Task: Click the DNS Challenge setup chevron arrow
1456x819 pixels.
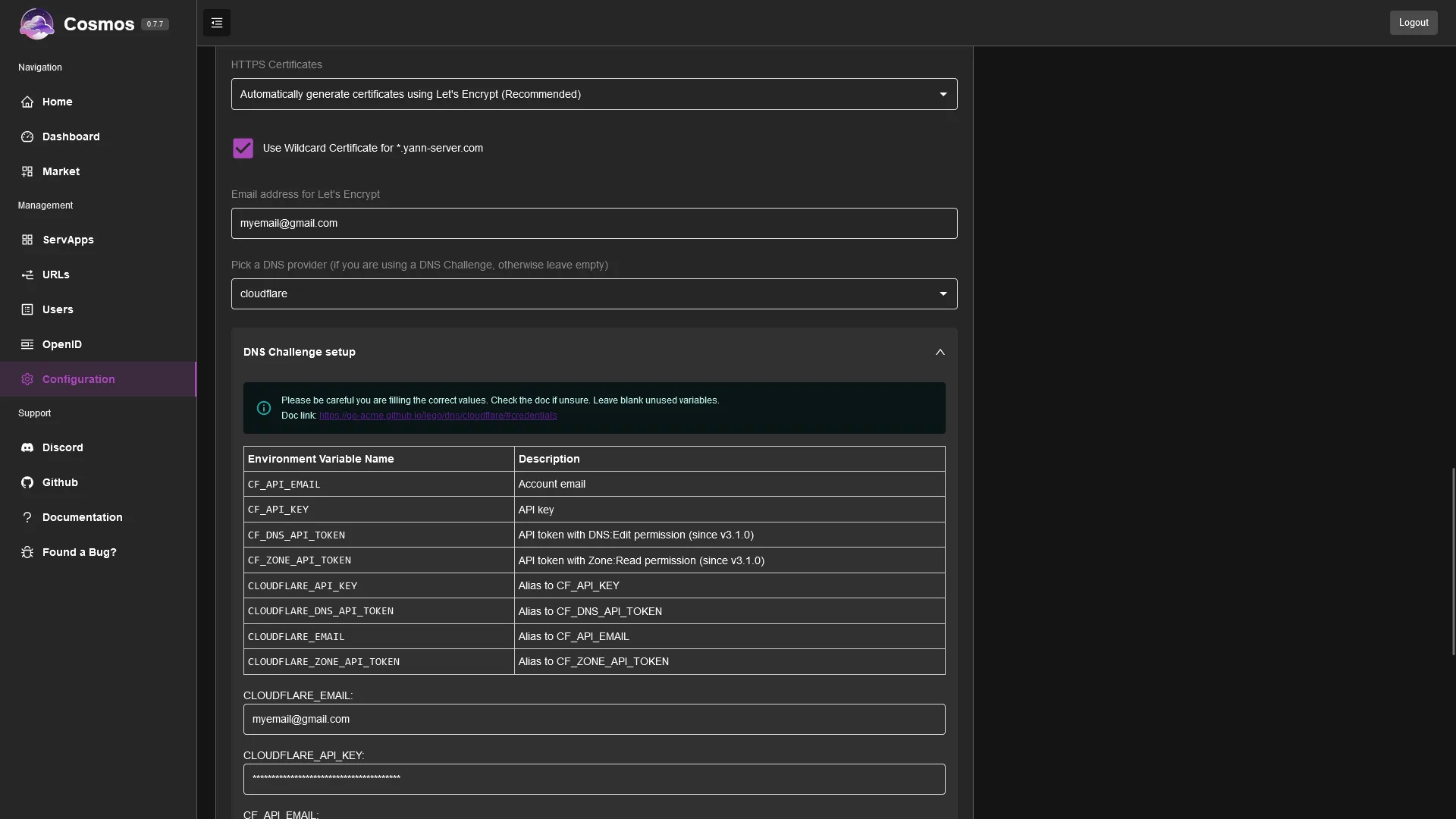Action: pos(940,352)
